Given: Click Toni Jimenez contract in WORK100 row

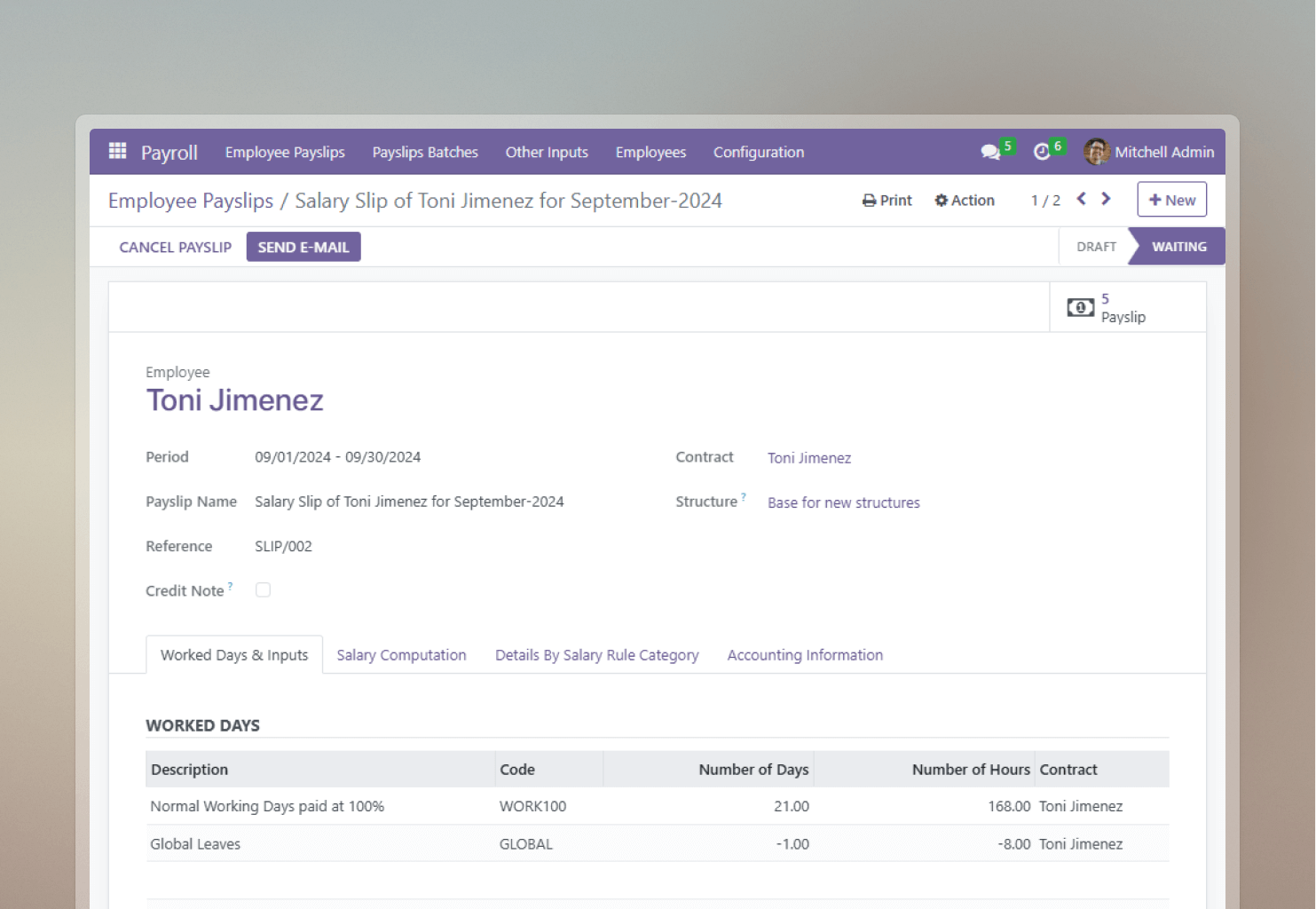Looking at the screenshot, I should (x=1081, y=806).
